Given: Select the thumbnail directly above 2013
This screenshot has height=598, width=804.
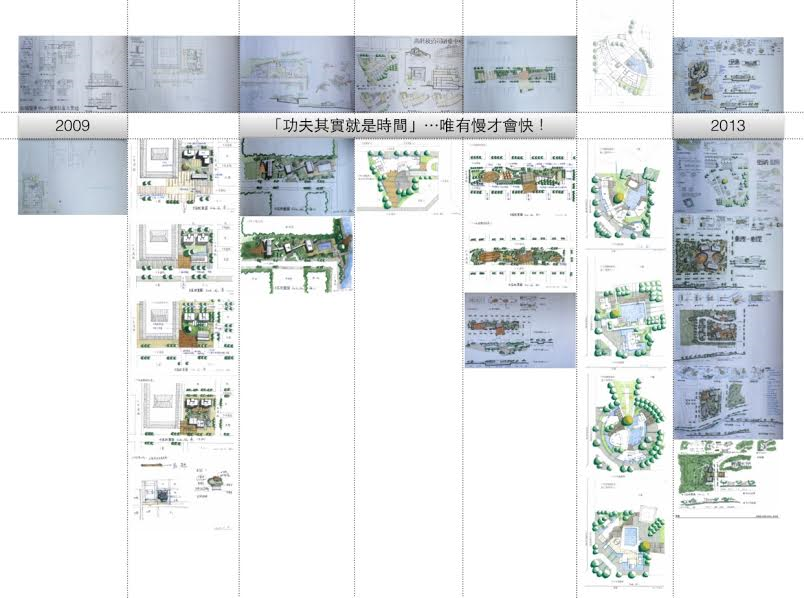Looking at the screenshot, I should click(x=727, y=73).
